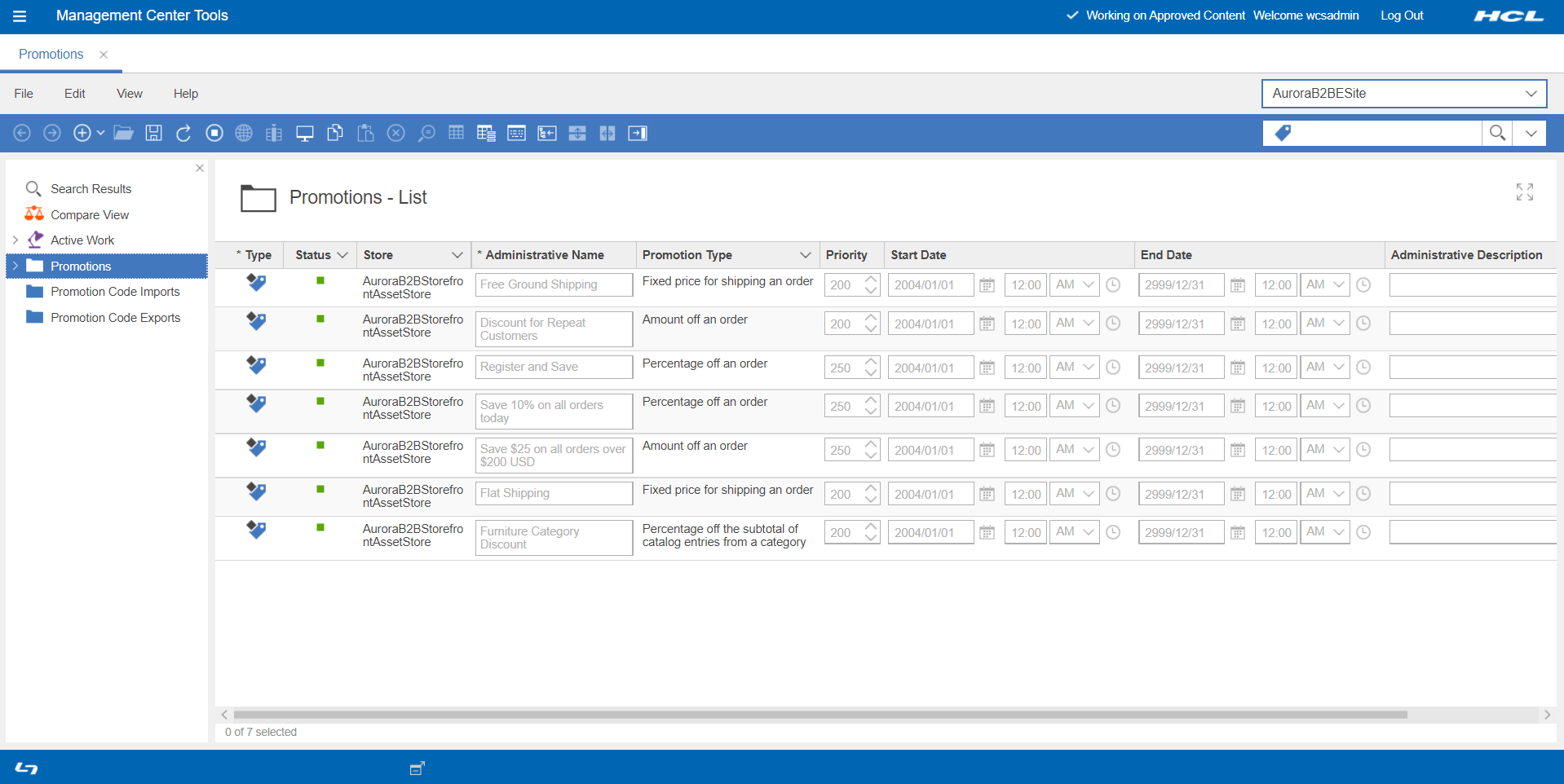The width and height of the screenshot is (1564, 784).
Task: Click the plain table grid toolbar icon
Action: point(457,132)
